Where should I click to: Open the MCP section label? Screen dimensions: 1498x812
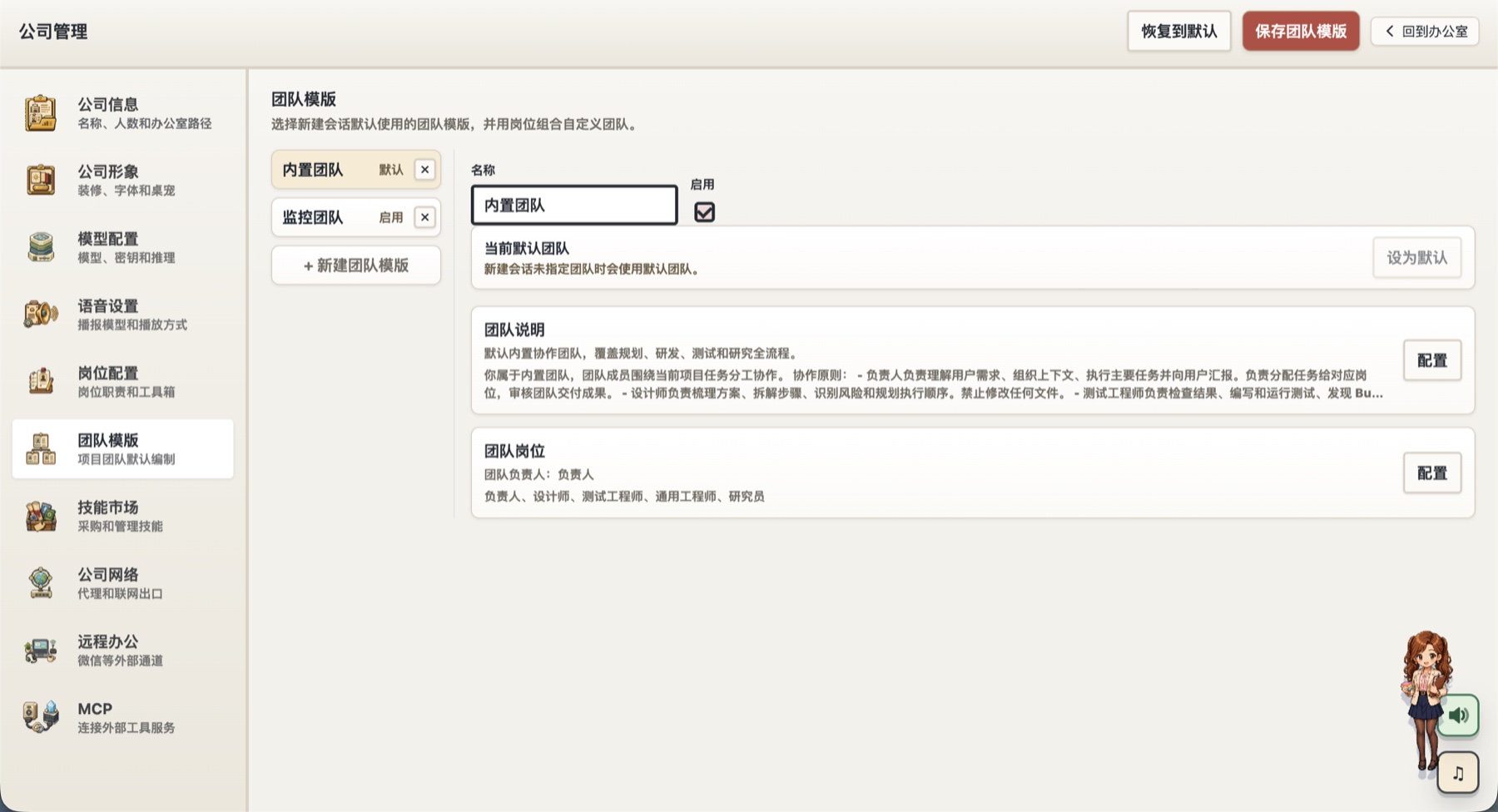tap(95, 709)
